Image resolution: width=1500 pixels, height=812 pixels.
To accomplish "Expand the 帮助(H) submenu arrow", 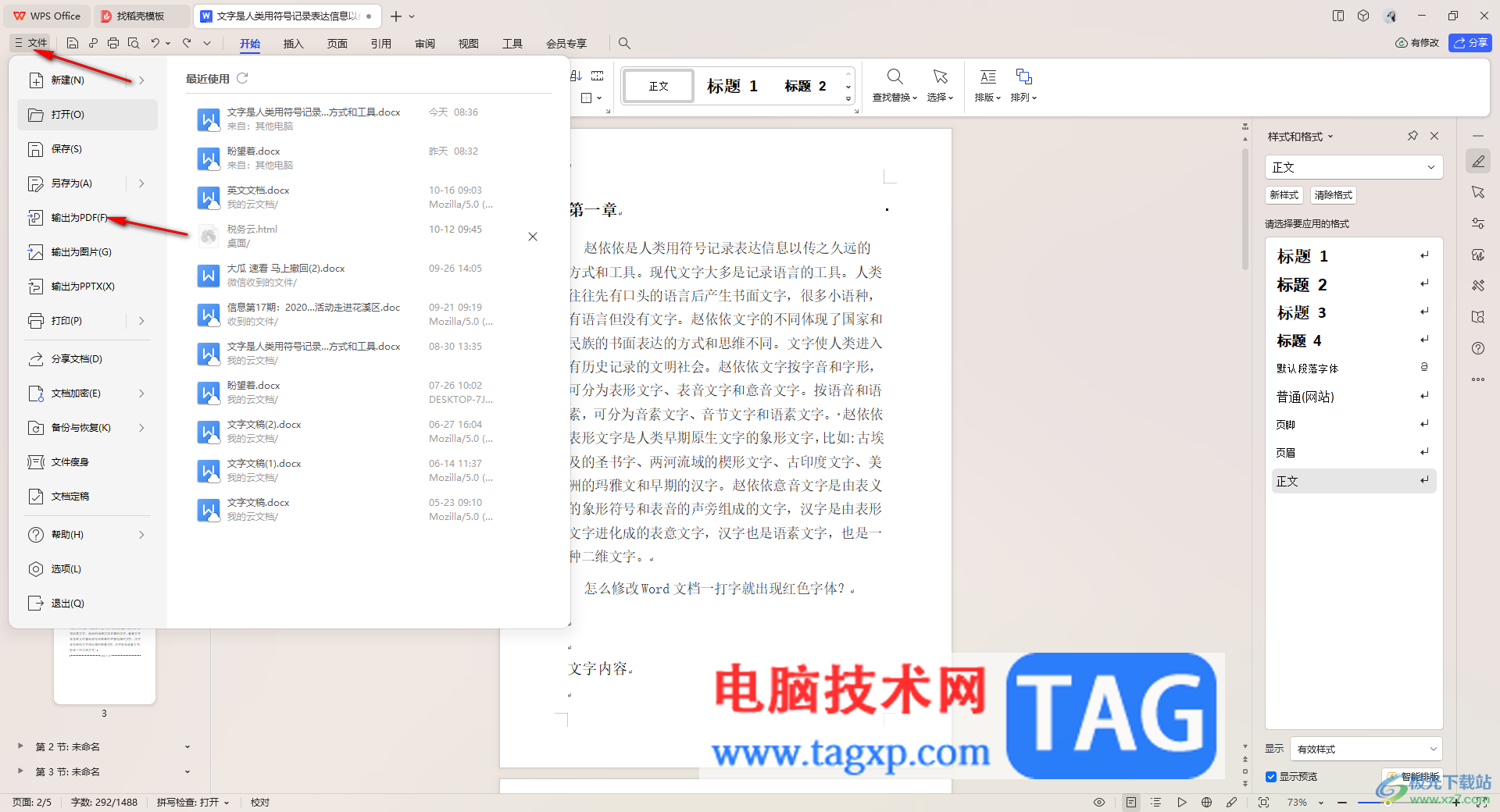I will (x=141, y=535).
